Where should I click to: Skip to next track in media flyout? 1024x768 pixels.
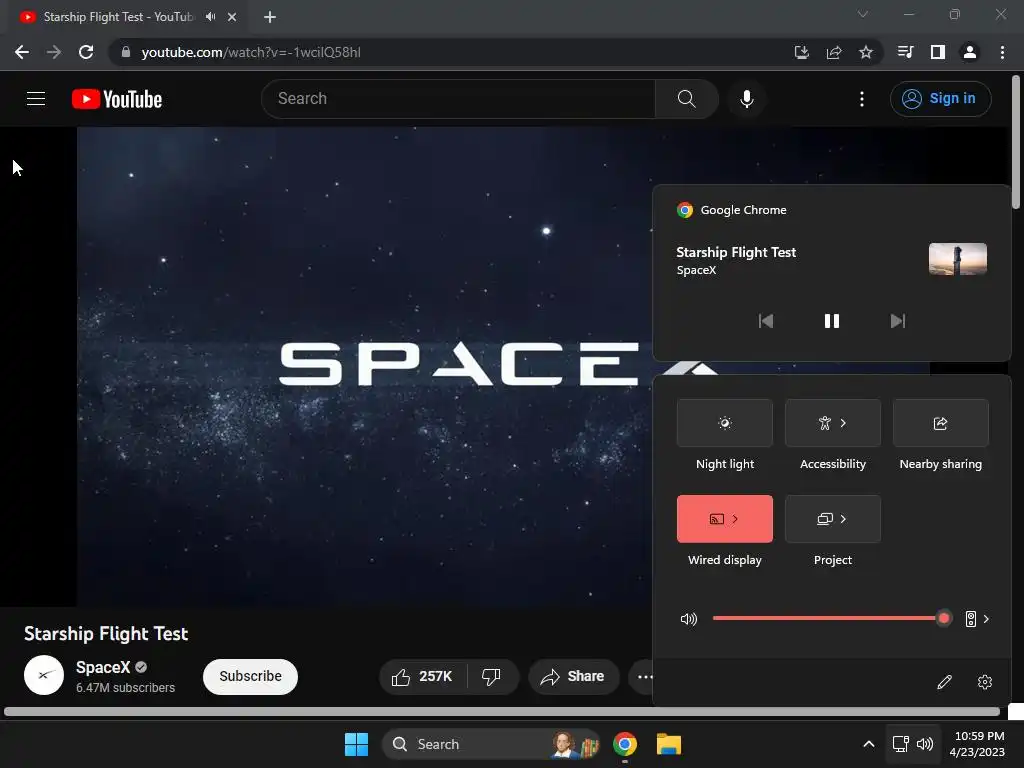[898, 321]
